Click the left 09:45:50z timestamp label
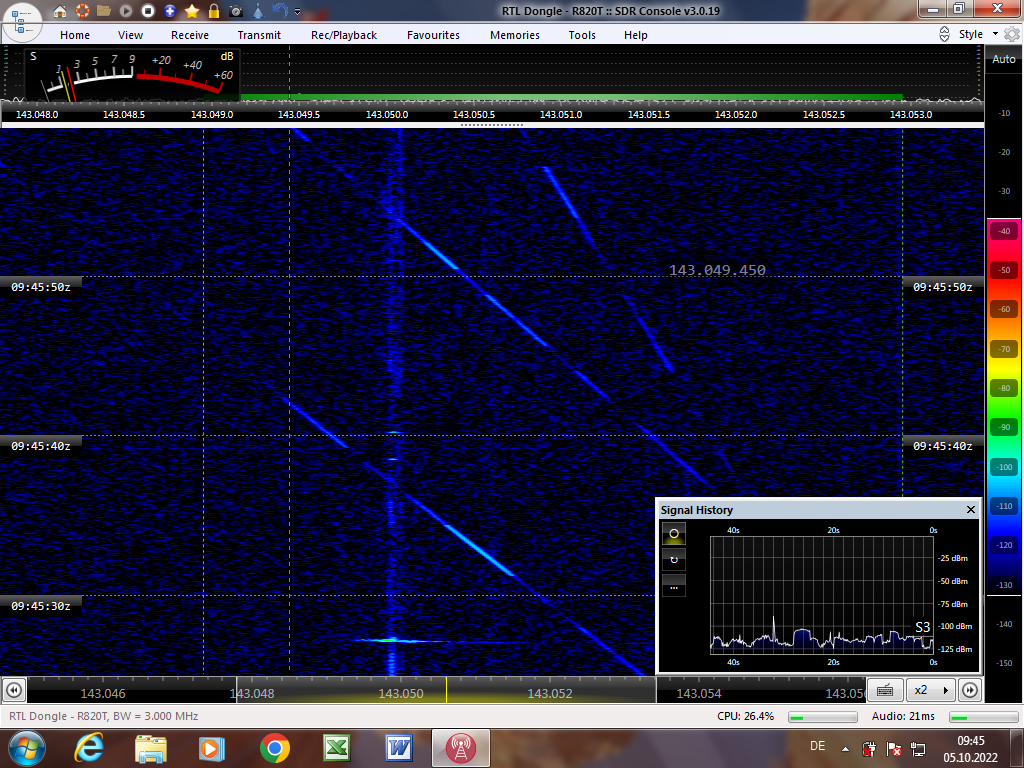Viewport: 1024px width, 768px height. click(40, 287)
